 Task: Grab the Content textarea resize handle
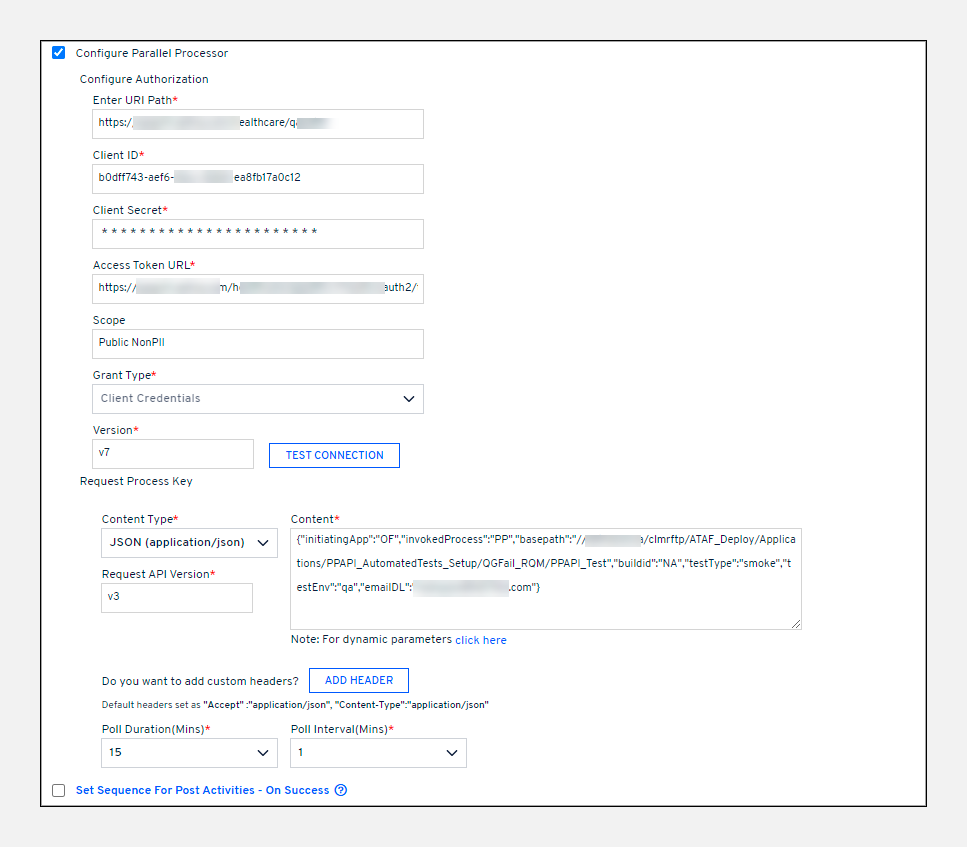tap(796, 624)
